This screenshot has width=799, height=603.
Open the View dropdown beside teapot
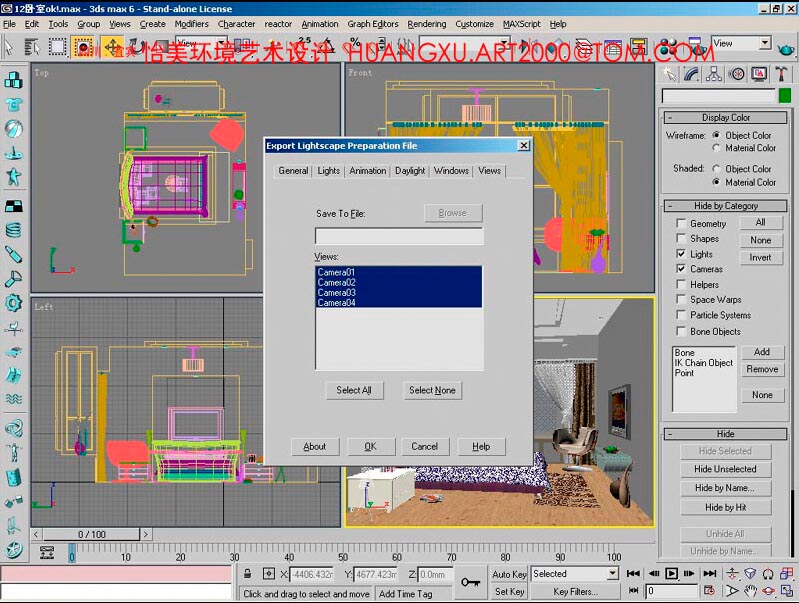click(742, 43)
